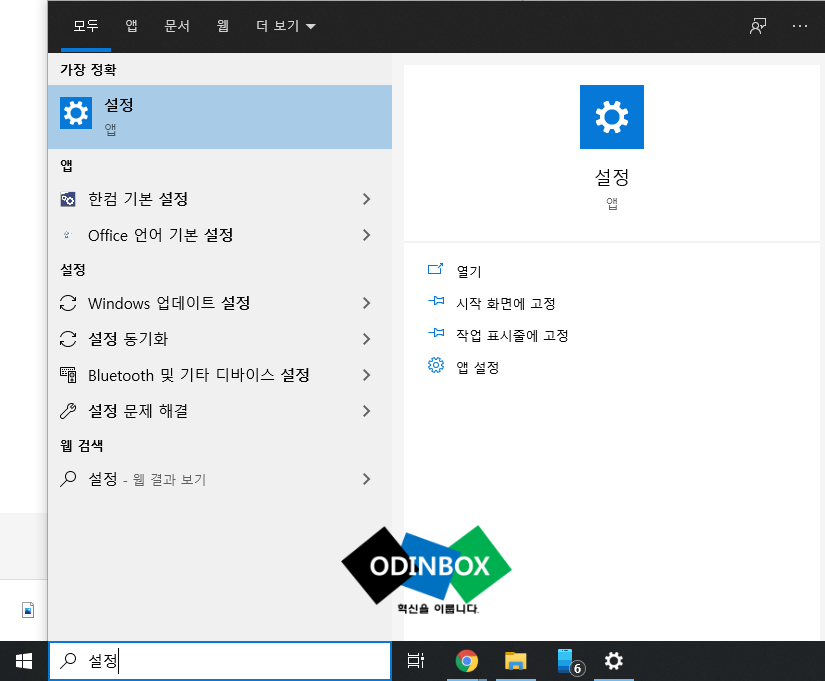
Task: Click the 설정 gear icon in best match
Action: (x=76, y=113)
